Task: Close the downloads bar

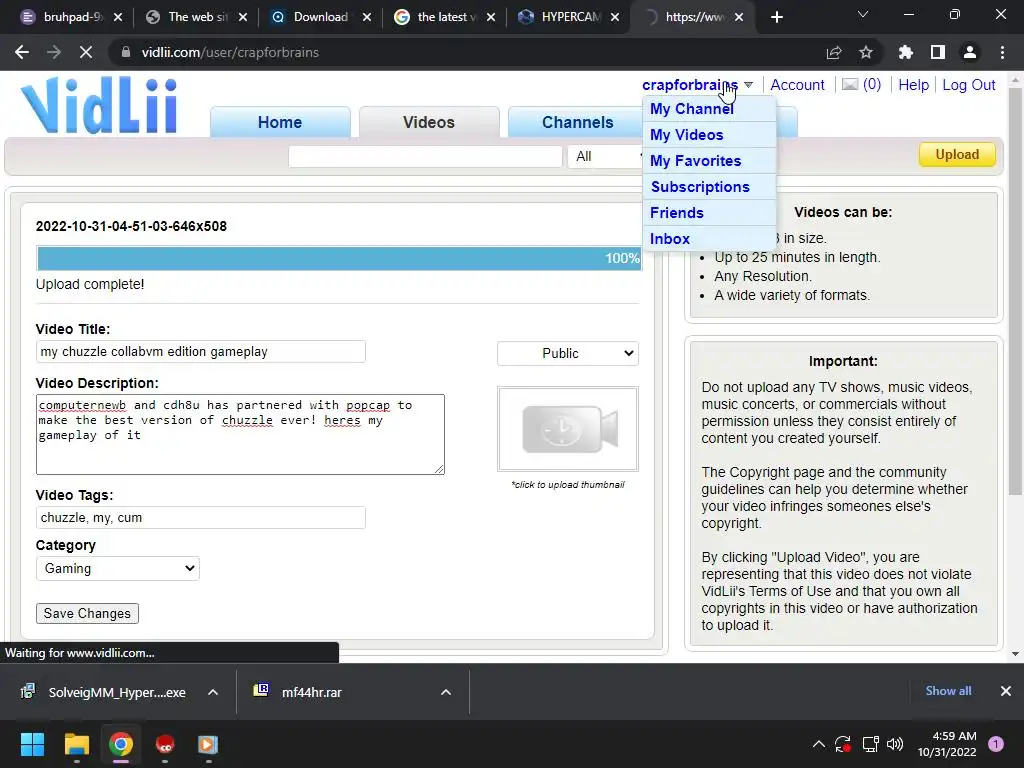Action: click(x=1006, y=691)
